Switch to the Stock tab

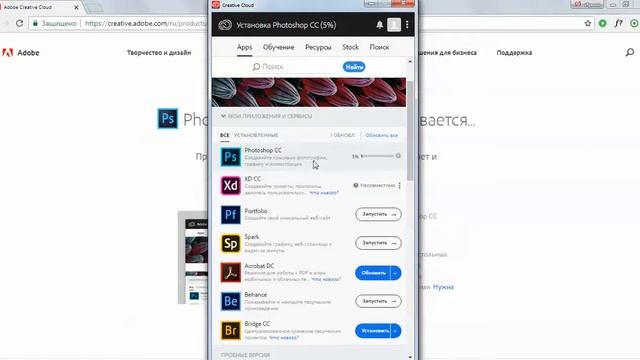point(350,47)
